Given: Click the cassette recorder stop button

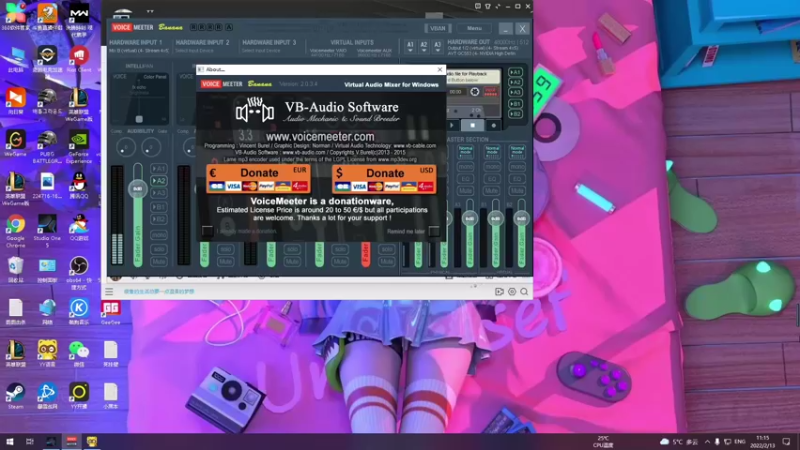Looking at the screenshot, I should click(x=472, y=125).
